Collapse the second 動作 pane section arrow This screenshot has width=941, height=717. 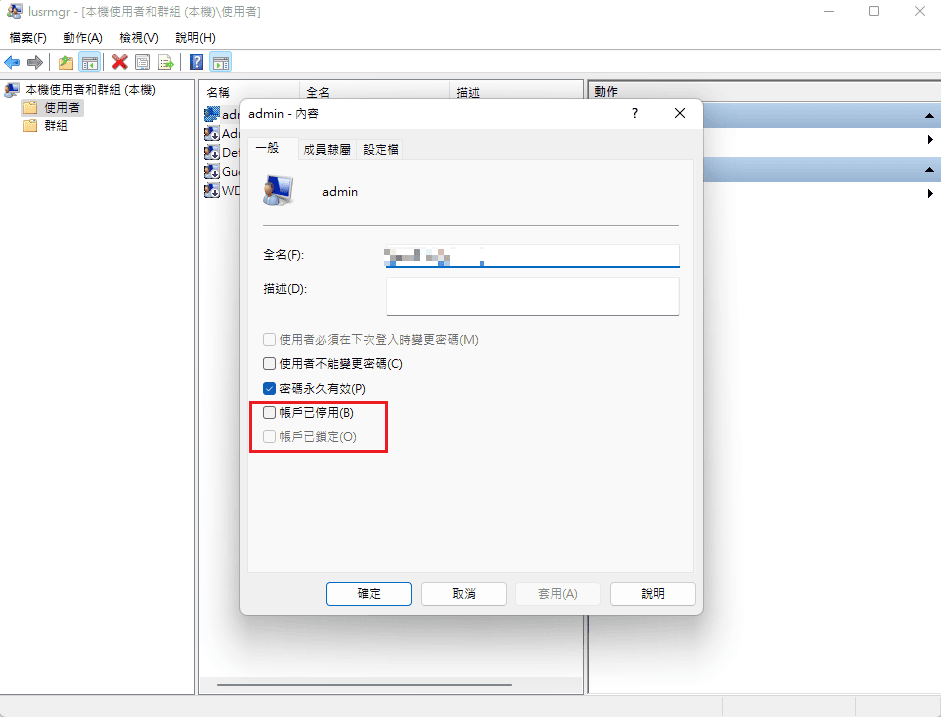929,170
